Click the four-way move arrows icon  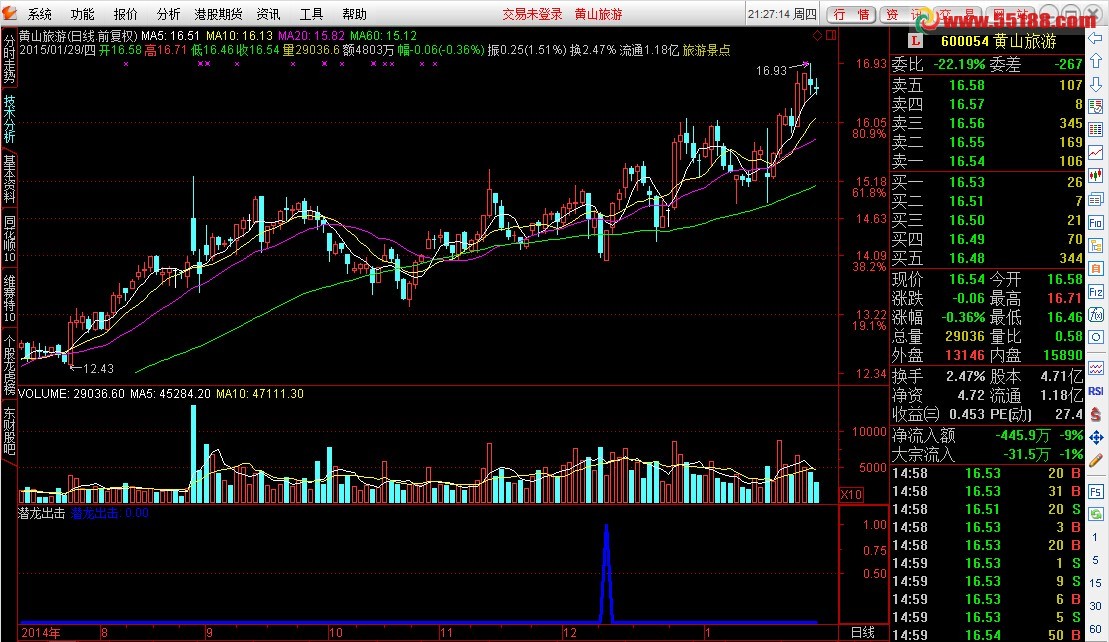(x=1096, y=438)
